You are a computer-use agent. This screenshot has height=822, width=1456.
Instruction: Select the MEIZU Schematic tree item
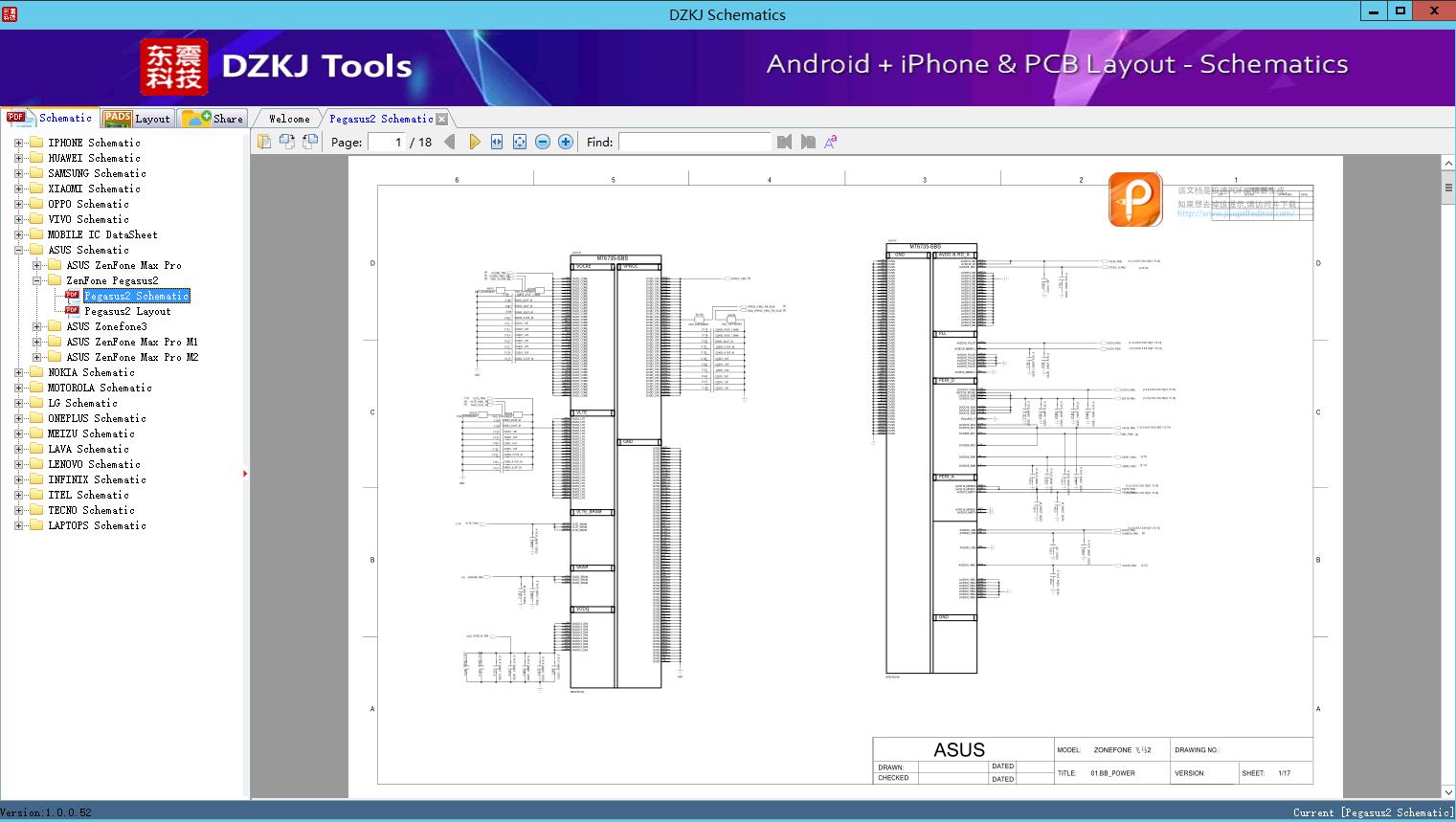pyautogui.click(x=91, y=433)
